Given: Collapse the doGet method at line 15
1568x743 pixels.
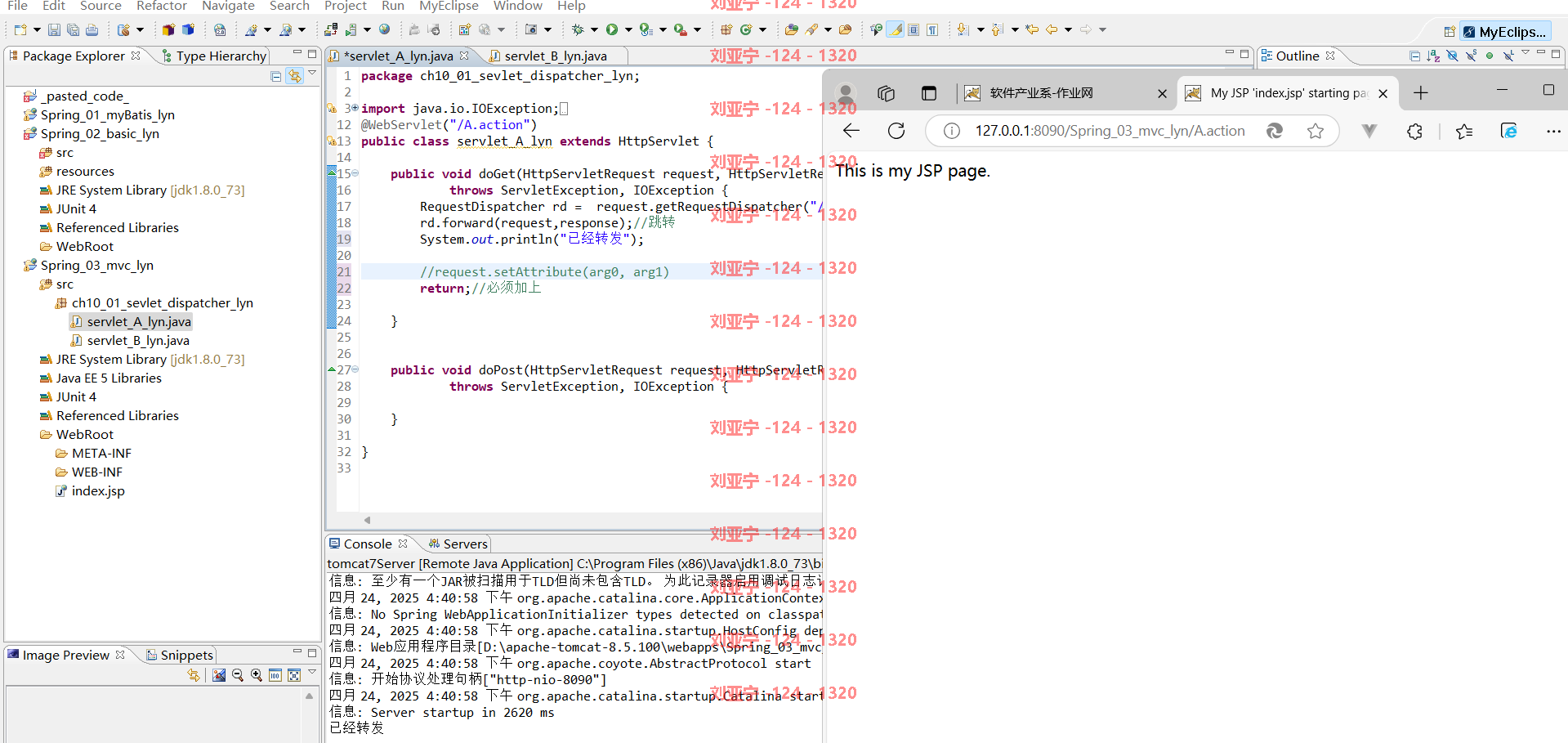Looking at the screenshot, I should coord(355,173).
